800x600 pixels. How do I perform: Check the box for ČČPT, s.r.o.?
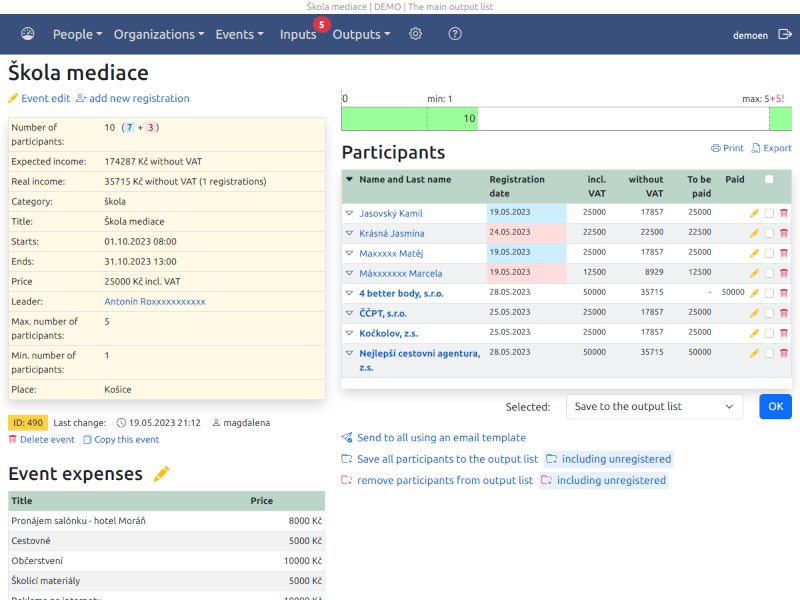pyautogui.click(x=769, y=313)
